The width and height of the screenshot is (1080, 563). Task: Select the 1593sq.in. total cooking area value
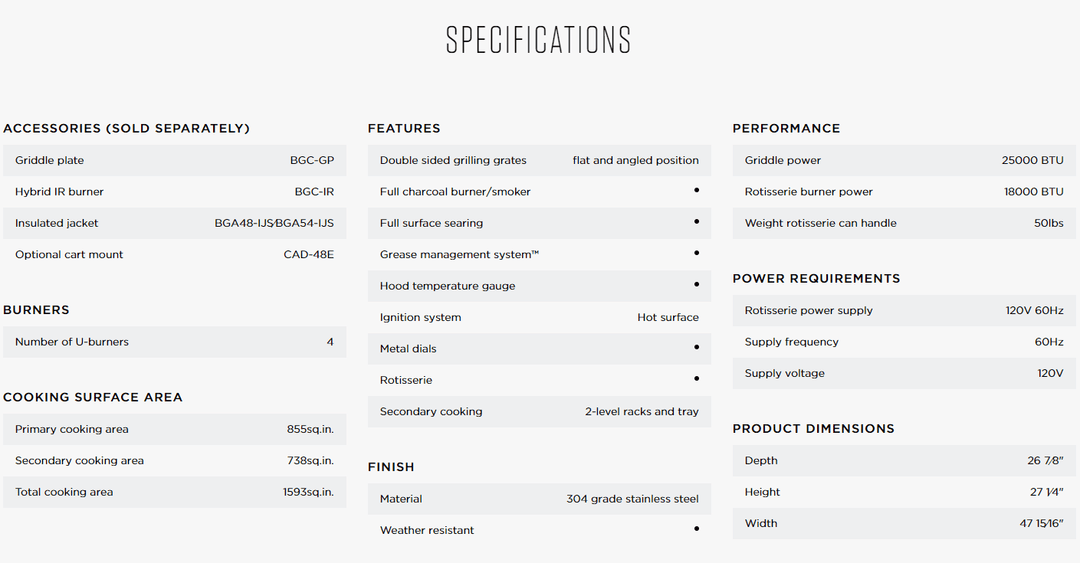coord(308,492)
